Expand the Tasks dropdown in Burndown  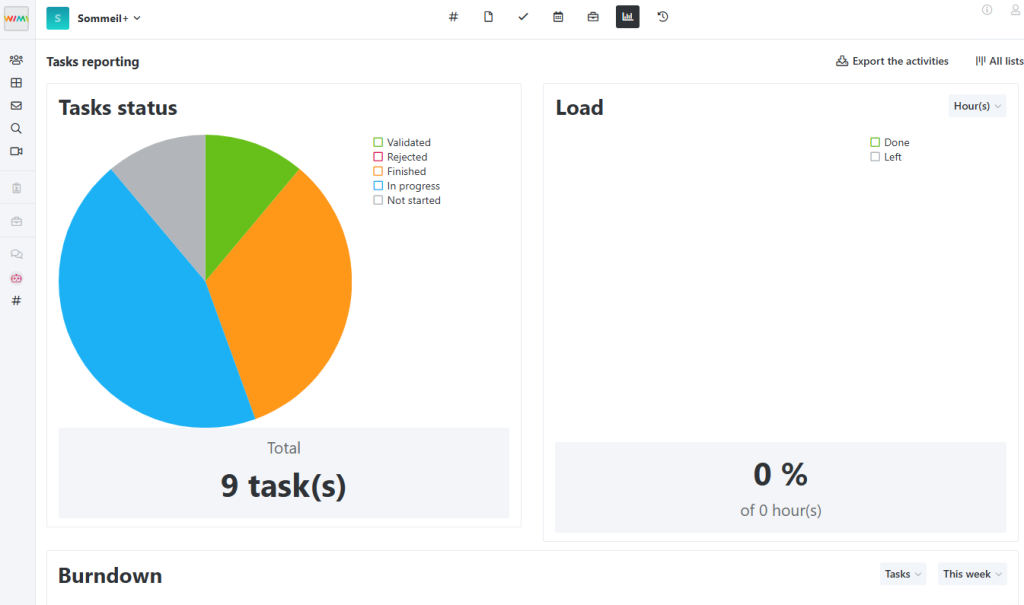(x=902, y=574)
